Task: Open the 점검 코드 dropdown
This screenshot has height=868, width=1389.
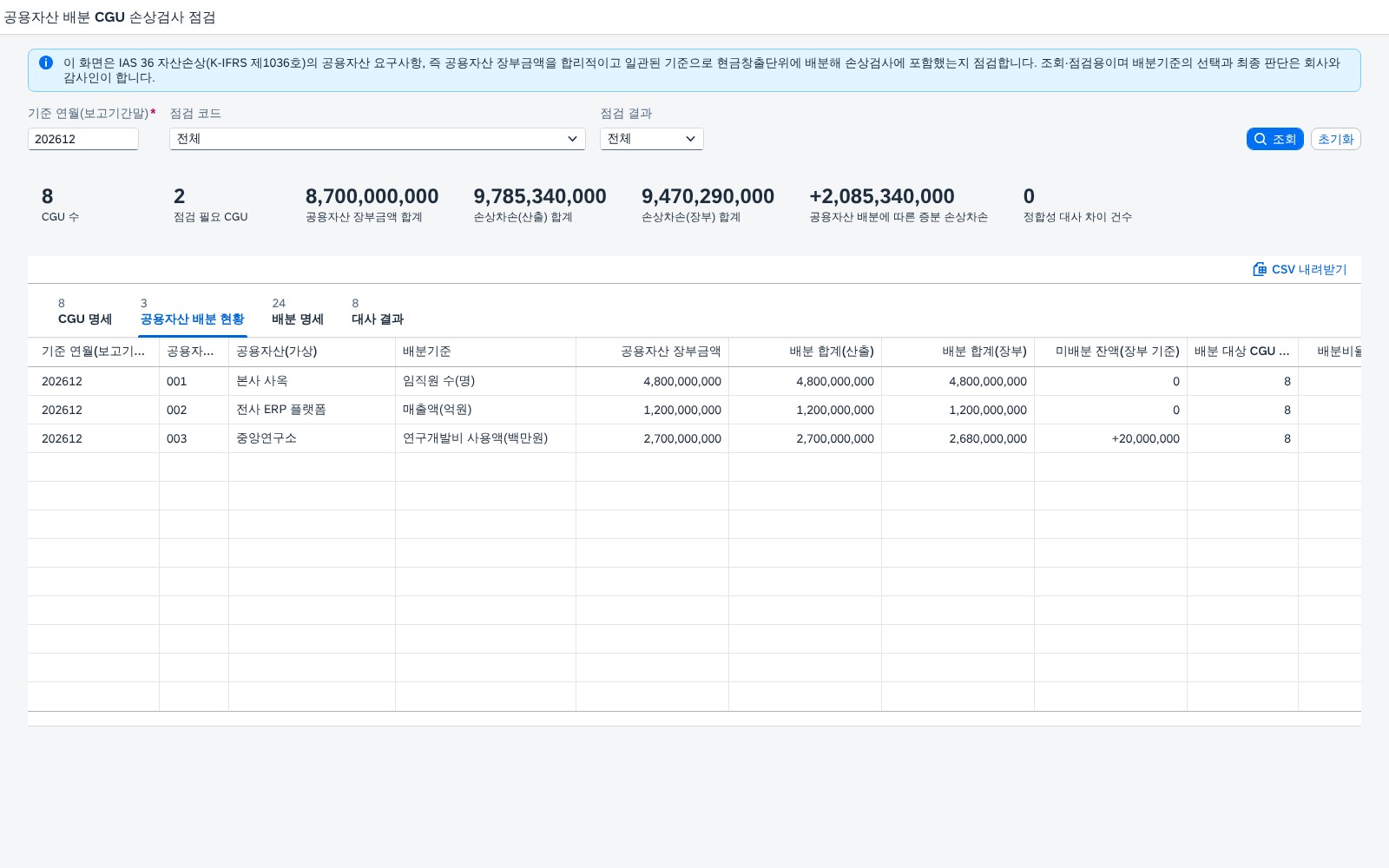Action: click(x=378, y=139)
